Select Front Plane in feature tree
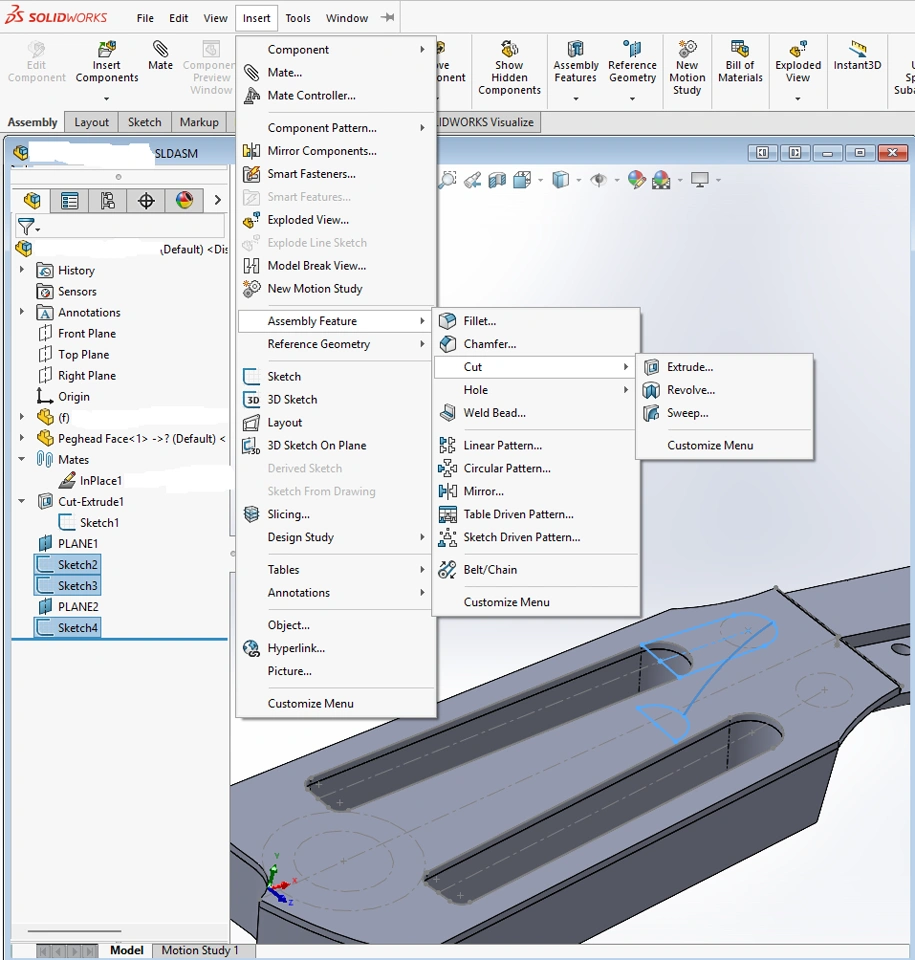 [77, 334]
